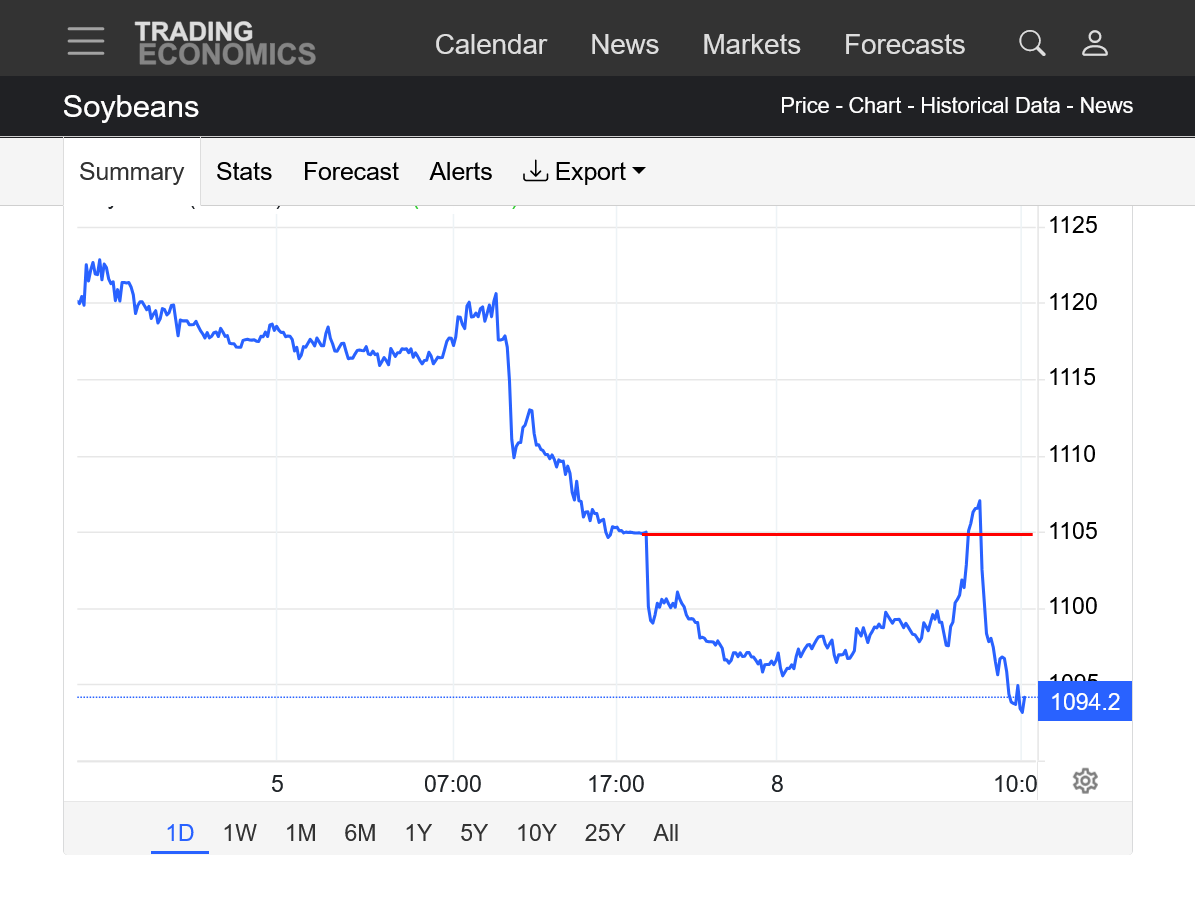
Task: Open the hamburger navigation menu
Action: [x=86, y=41]
